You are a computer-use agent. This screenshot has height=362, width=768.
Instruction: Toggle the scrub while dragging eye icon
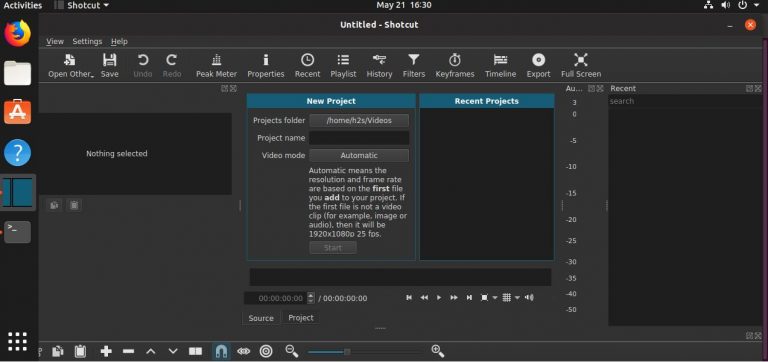click(243, 351)
